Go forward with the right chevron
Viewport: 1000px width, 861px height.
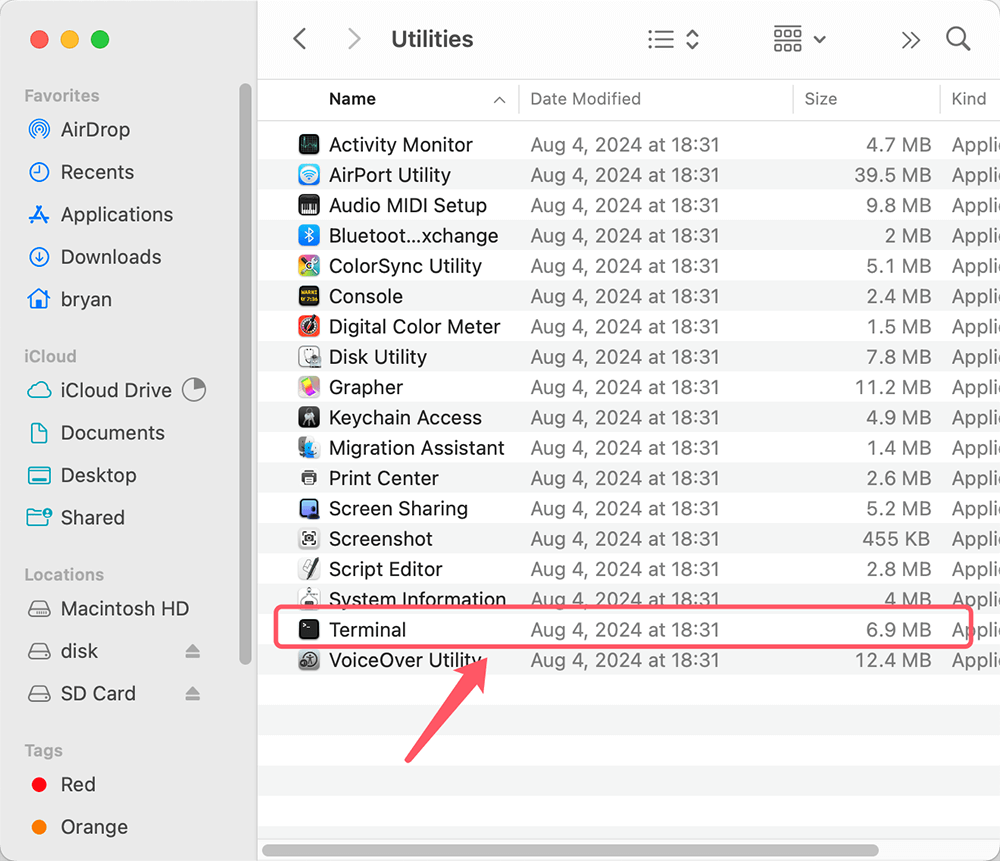[x=354, y=39]
